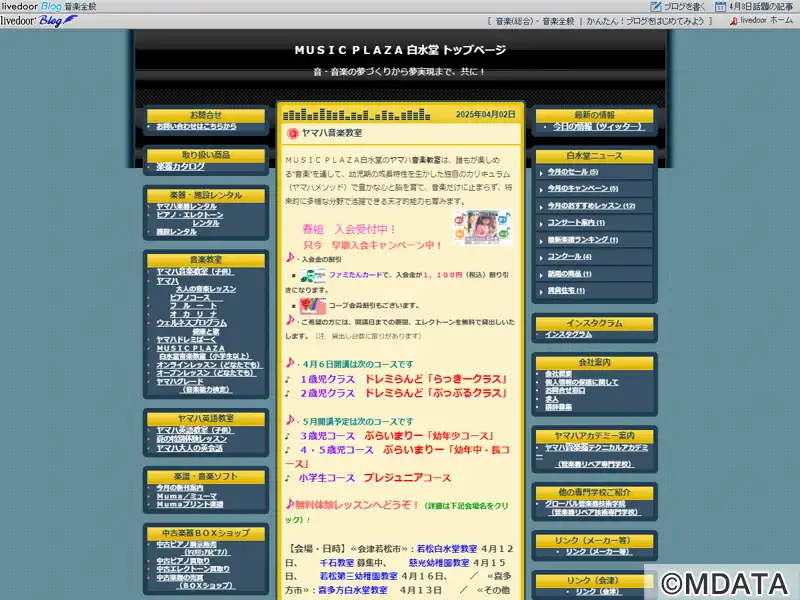Open 中古エレクトーン買取り link
The image size is (800, 600).
click(193, 569)
